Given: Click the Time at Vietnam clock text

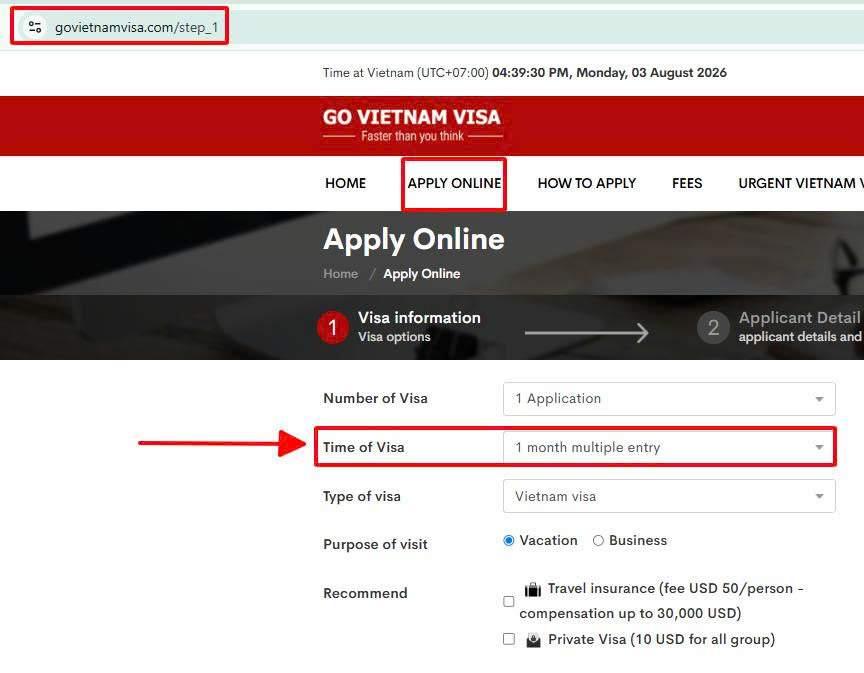Looking at the screenshot, I should click(x=525, y=73).
